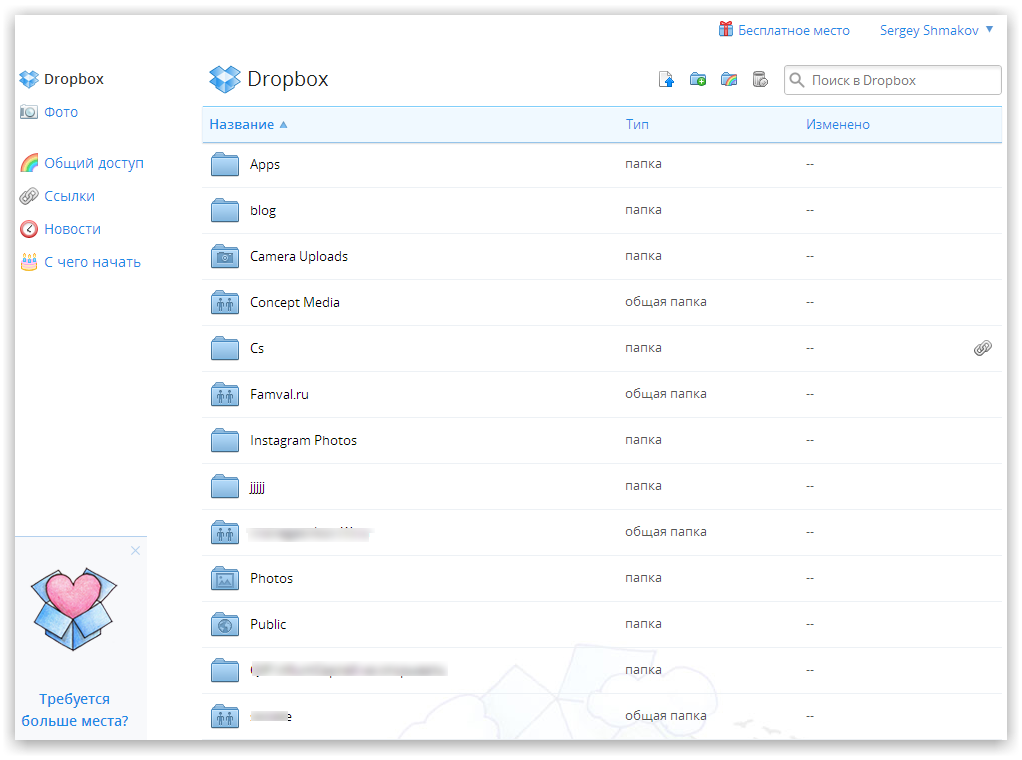Open the Photos folder name link
The height and width of the screenshot is (760, 1022).
coord(271,578)
